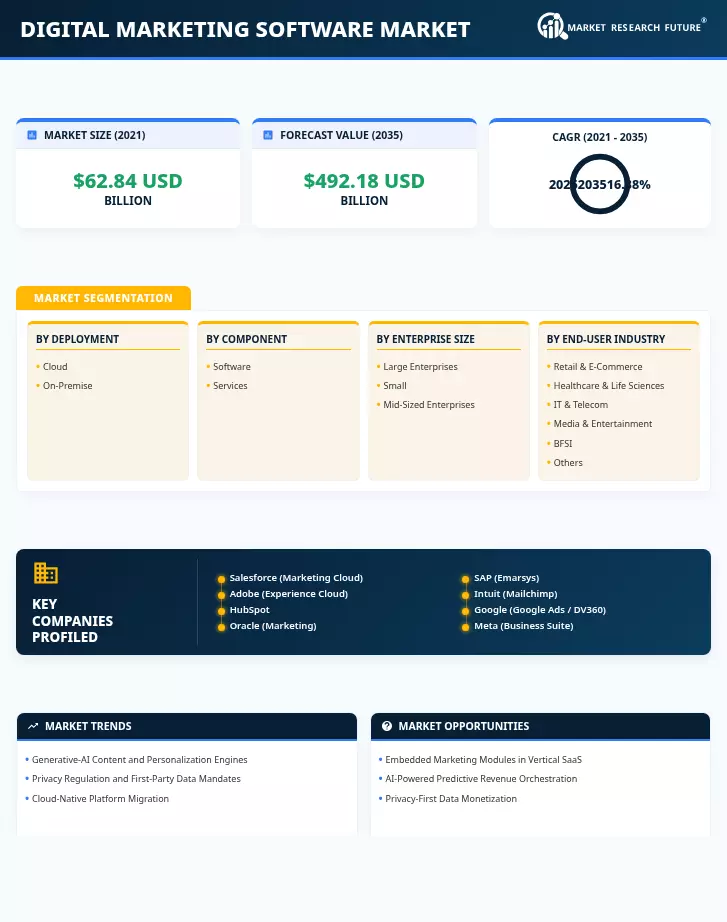Click the Mid-Sized Enterprises item
Viewport: 727px width, 922px height.
pos(429,405)
